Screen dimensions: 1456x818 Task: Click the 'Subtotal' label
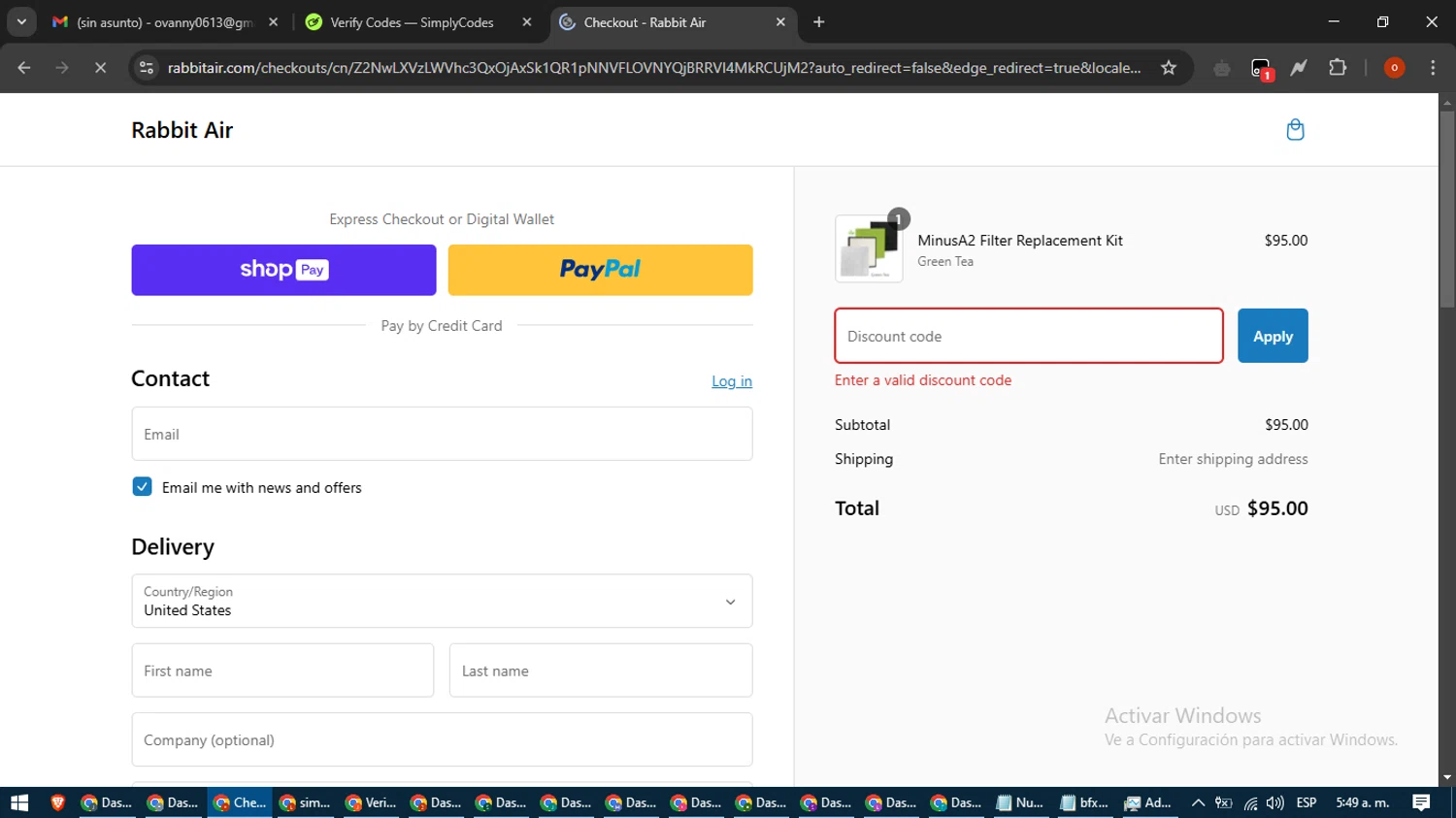862,425
